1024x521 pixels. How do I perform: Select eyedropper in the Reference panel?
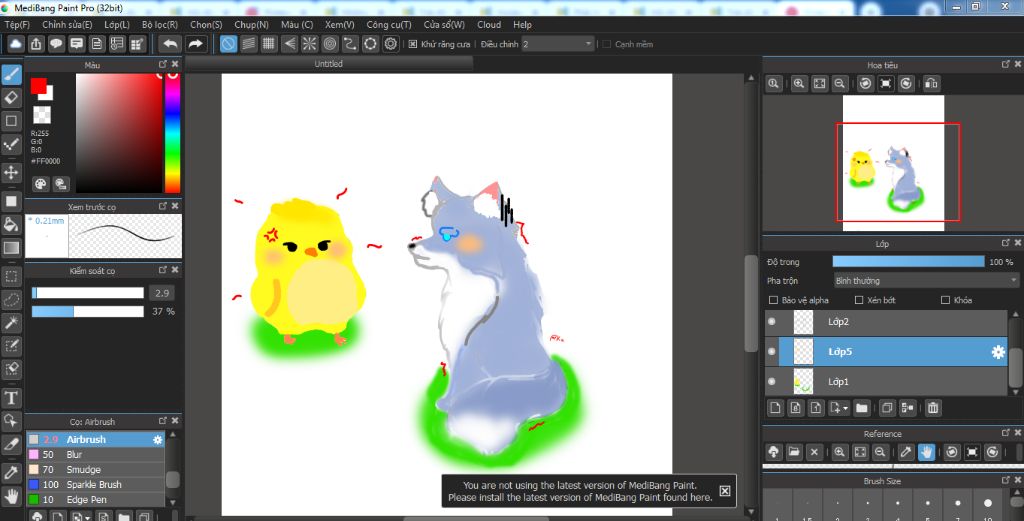(x=906, y=452)
